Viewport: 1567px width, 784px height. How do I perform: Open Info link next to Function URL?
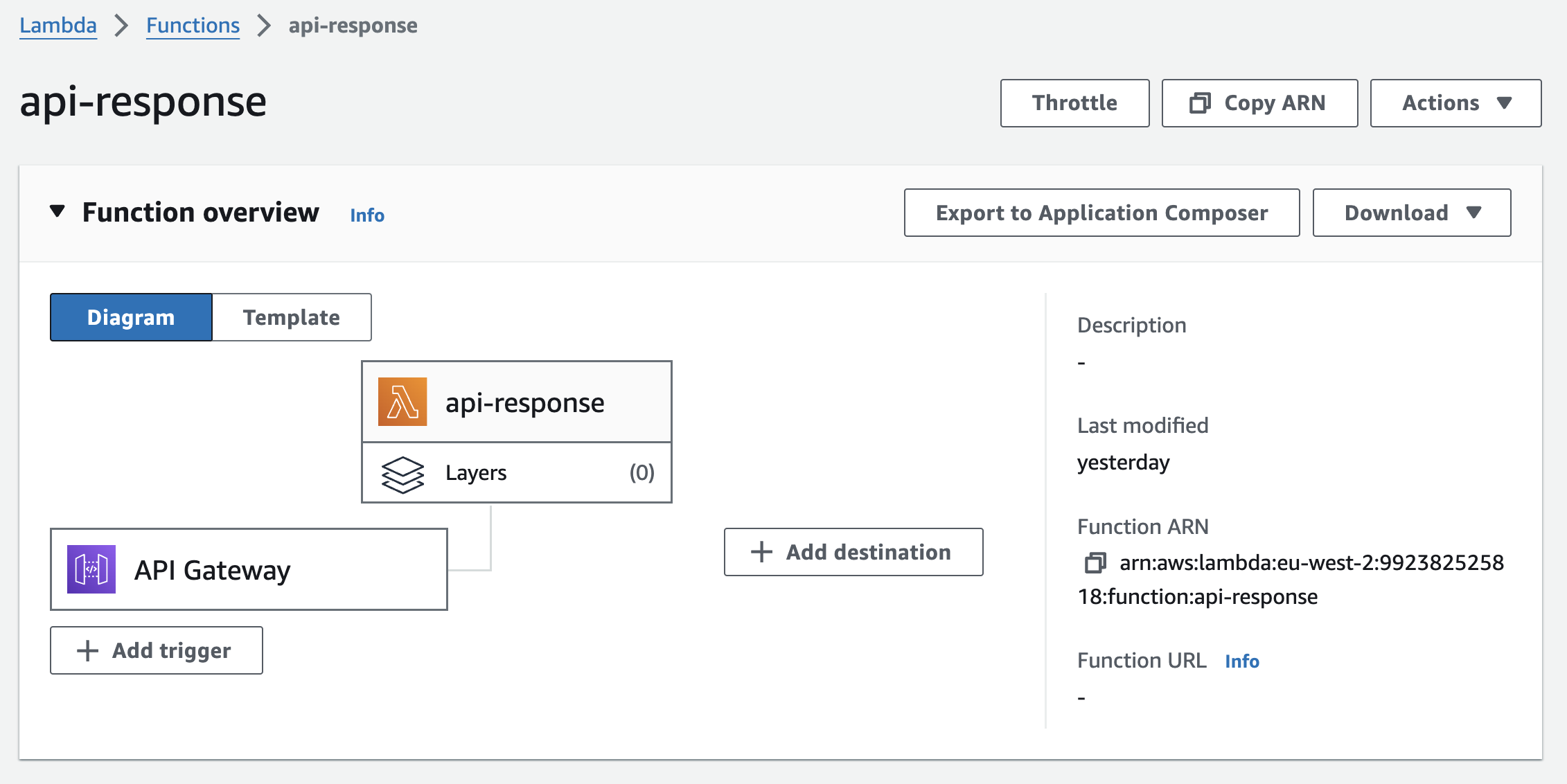[1242, 661]
